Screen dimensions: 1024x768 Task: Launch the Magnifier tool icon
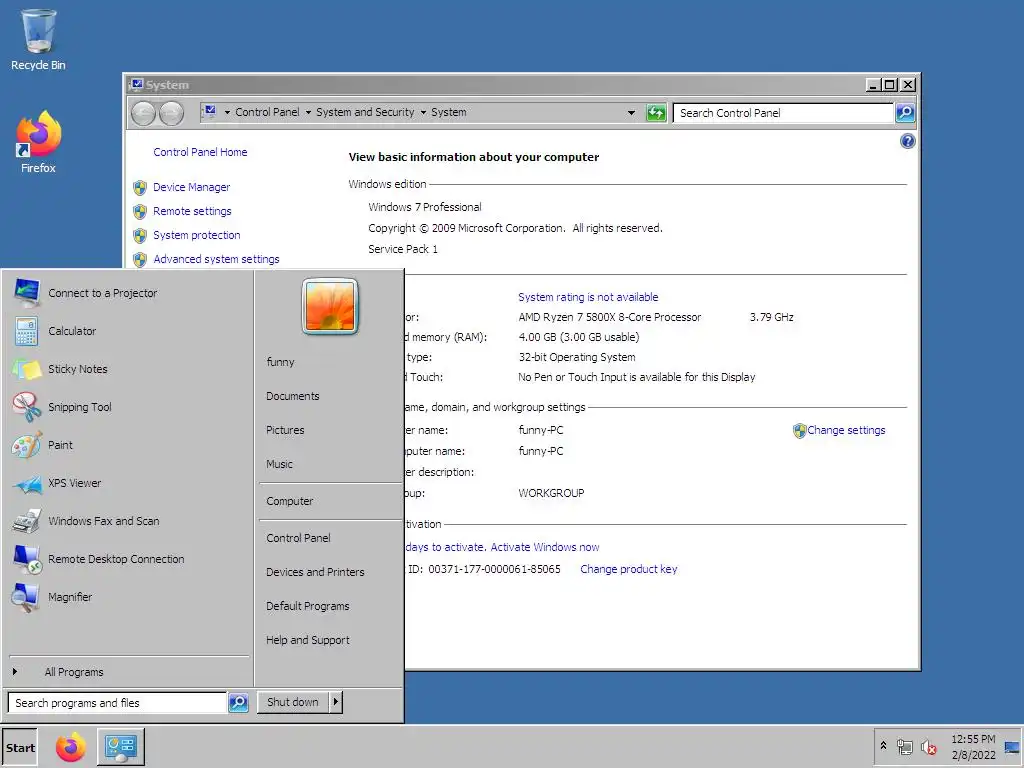point(27,597)
